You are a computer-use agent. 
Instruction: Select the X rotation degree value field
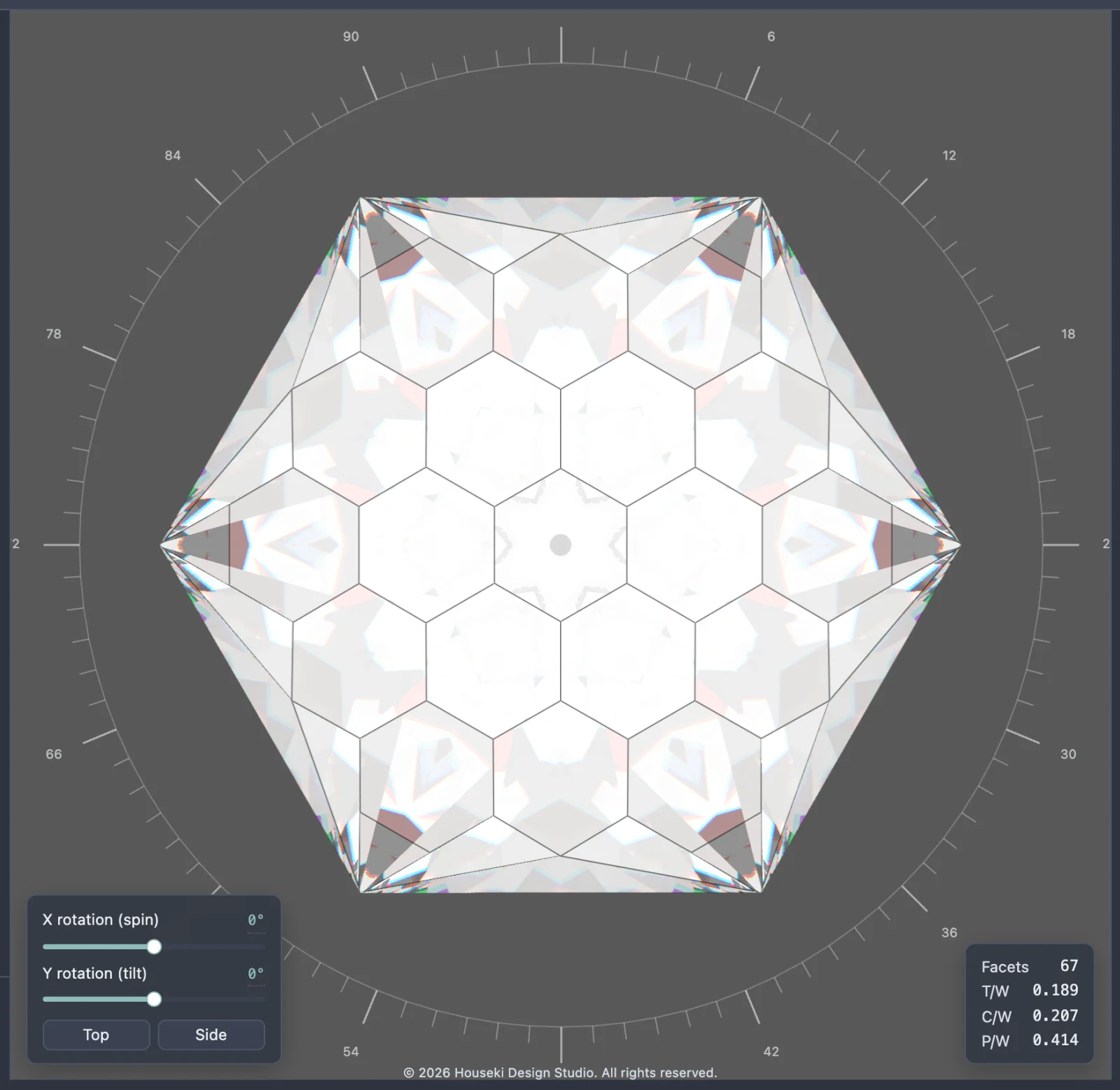[x=255, y=920]
